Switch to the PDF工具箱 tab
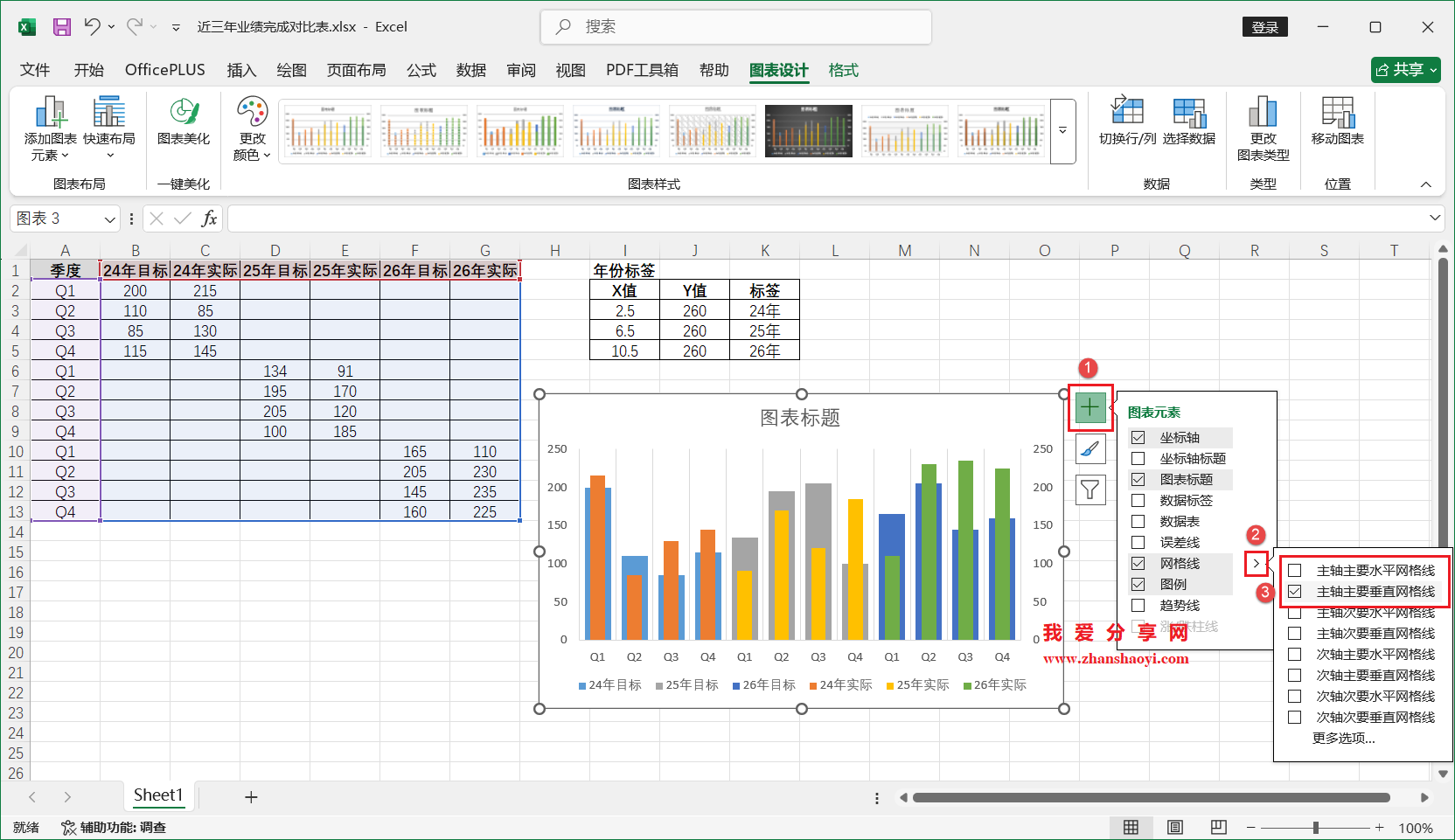The height and width of the screenshot is (840, 1455). click(643, 70)
